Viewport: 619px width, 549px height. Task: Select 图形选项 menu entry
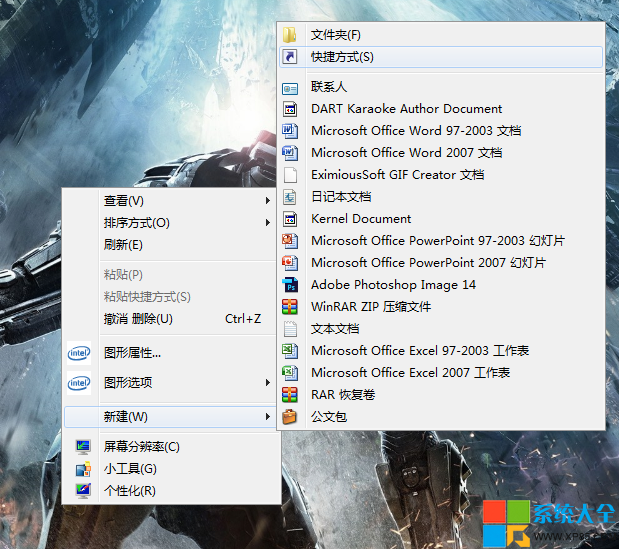point(171,383)
